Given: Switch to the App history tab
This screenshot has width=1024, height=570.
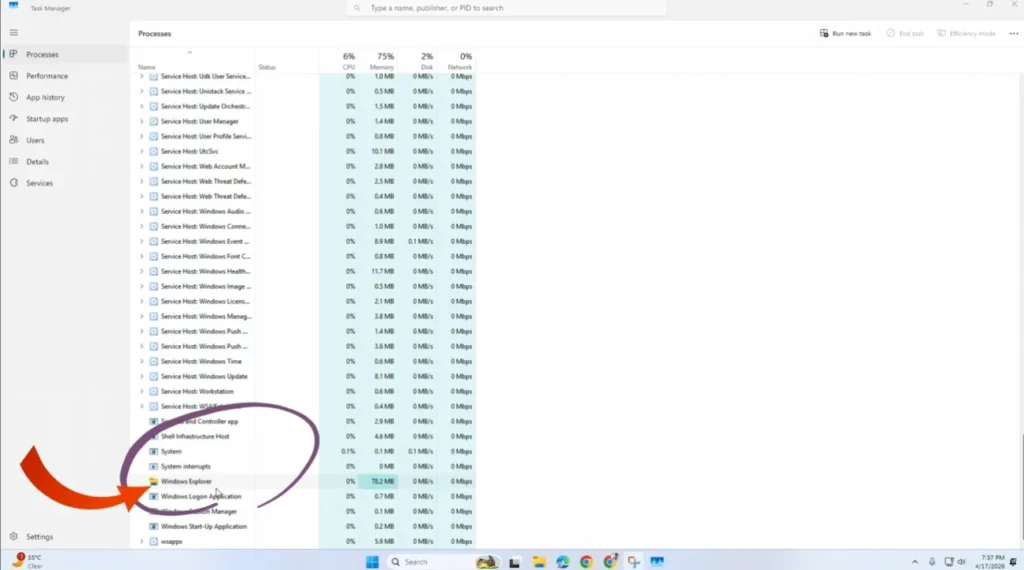Looking at the screenshot, I should tap(64, 97).
